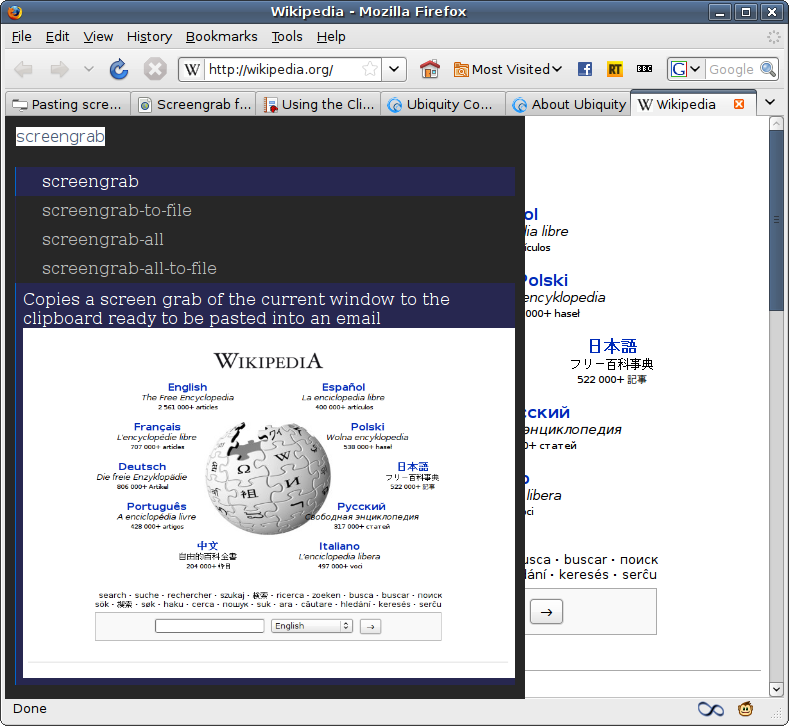The width and height of the screenshot is (789, 726).
Task: Open the BBC bookmark icon
Action: (x=645, y=69)
